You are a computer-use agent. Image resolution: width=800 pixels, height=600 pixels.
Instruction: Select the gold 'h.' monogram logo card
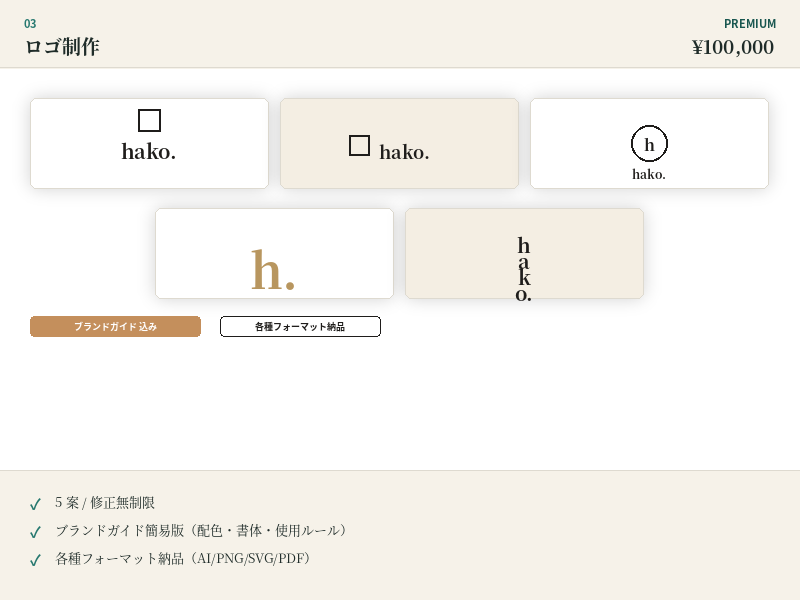coord(274,253)
